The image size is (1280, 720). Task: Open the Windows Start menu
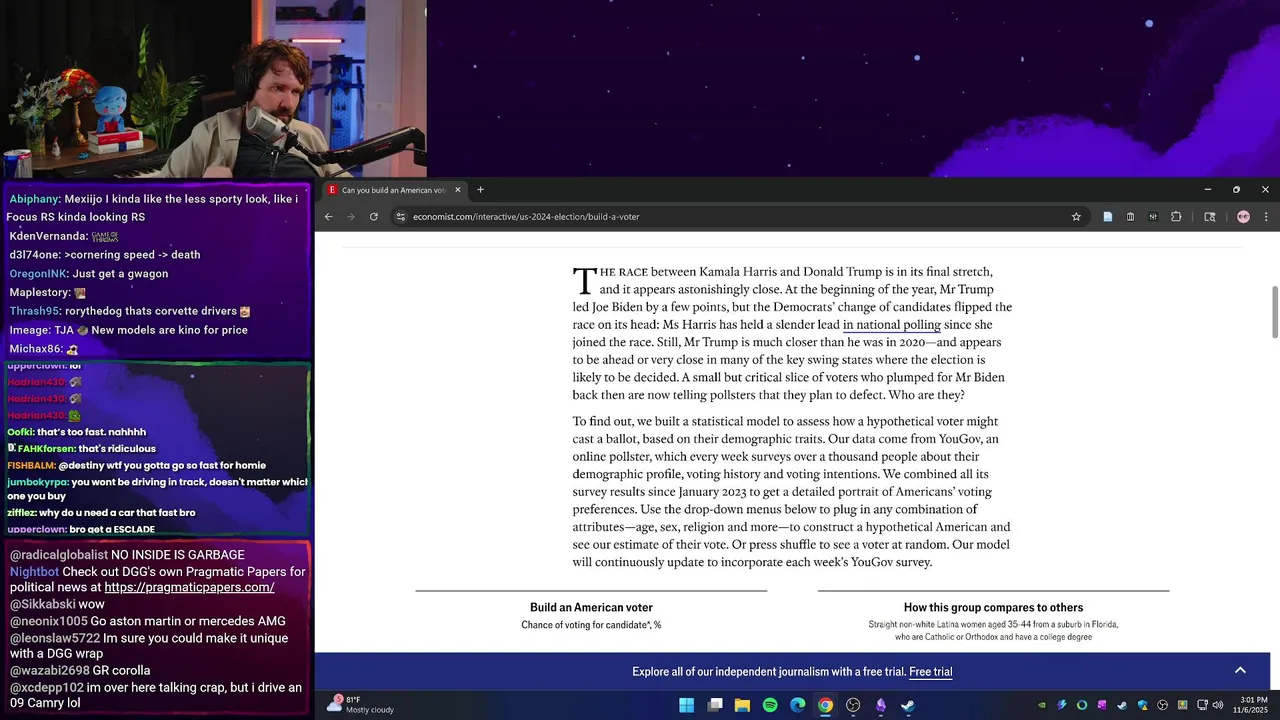tap(687, 705)
